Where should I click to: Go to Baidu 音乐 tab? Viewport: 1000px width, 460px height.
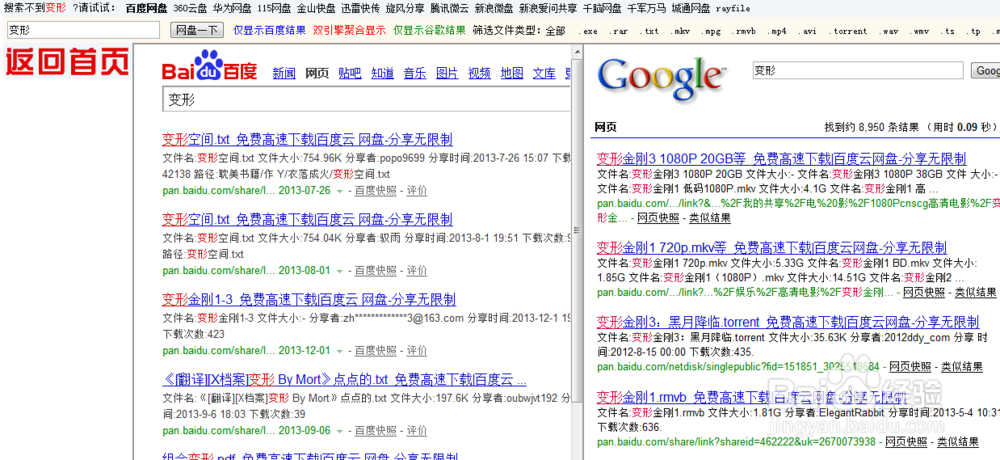point(415,73)
